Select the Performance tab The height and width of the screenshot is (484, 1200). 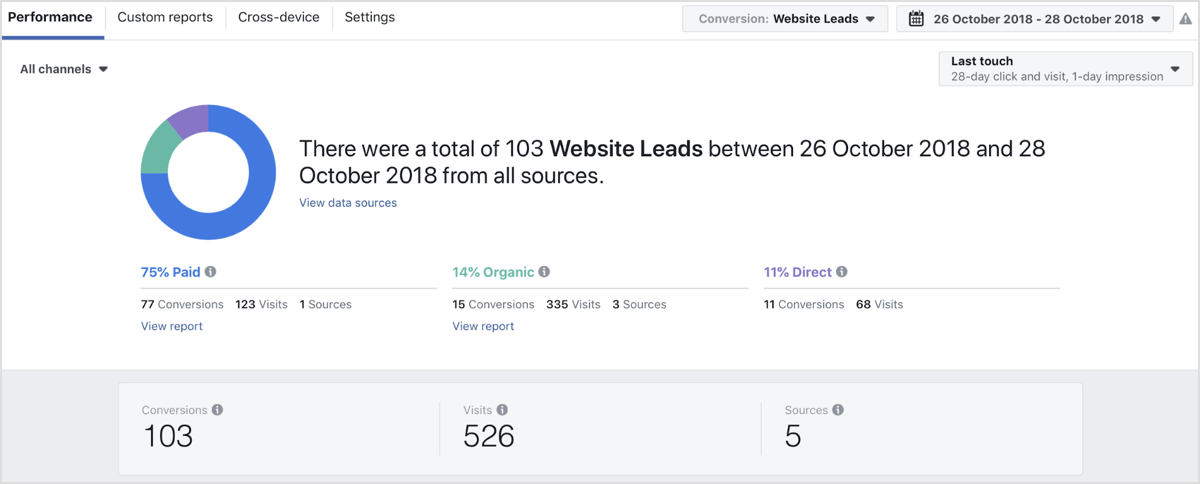point(51,18)
